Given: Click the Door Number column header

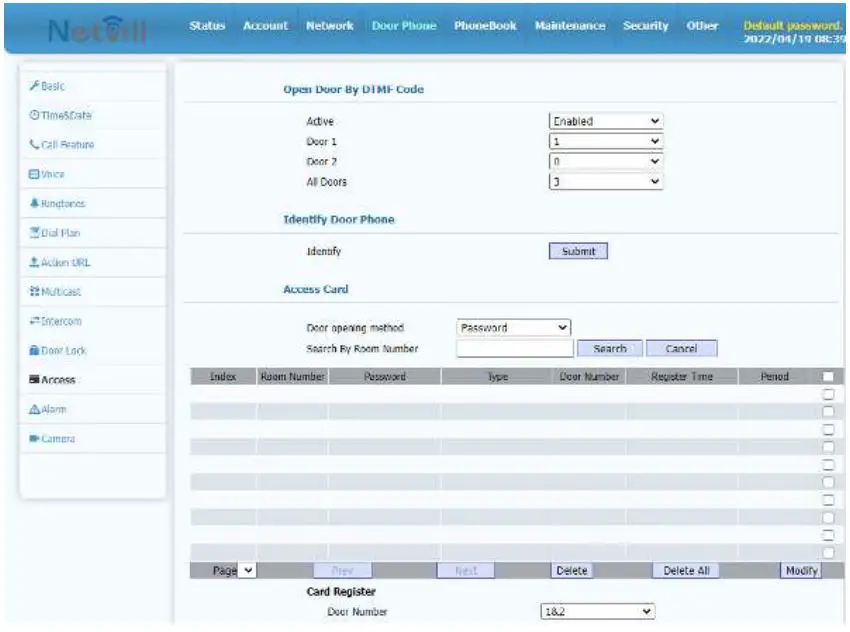Looking at the screenshot, I should coord(589,377).
